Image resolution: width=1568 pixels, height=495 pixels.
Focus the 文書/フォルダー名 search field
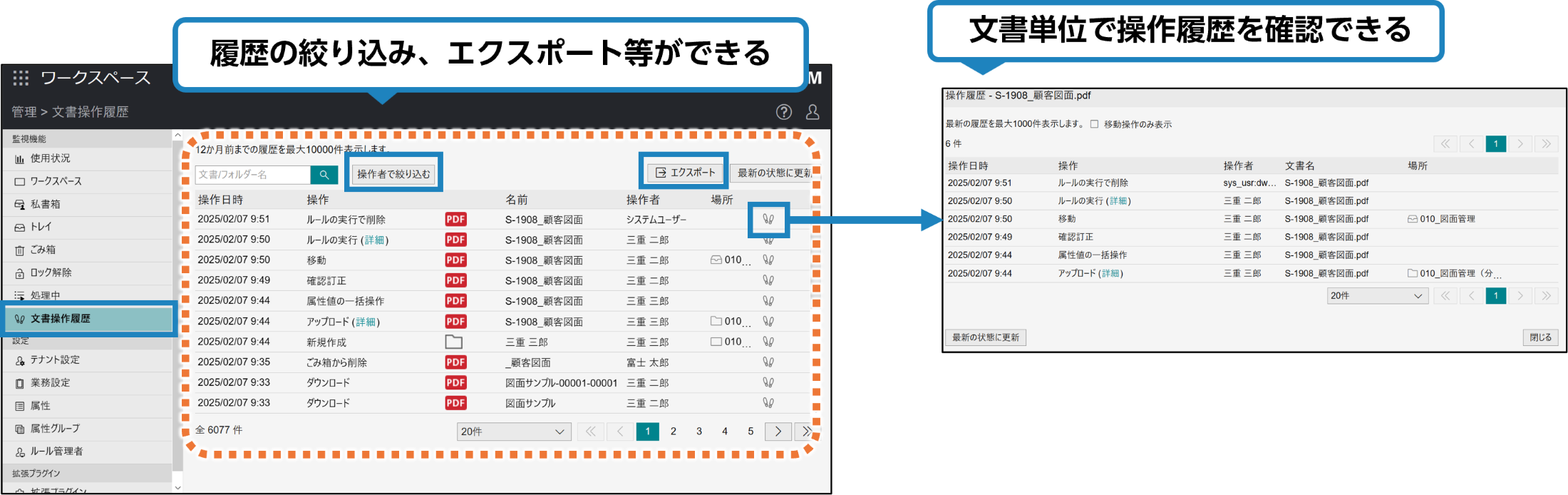click(x=253, y=175)
